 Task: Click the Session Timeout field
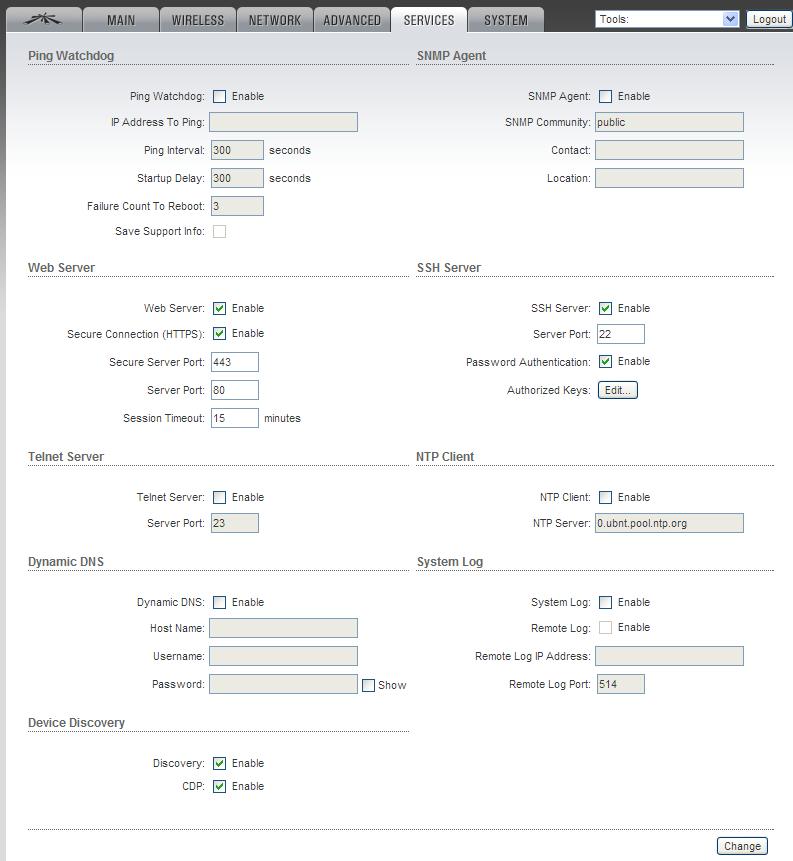point(235,418)
